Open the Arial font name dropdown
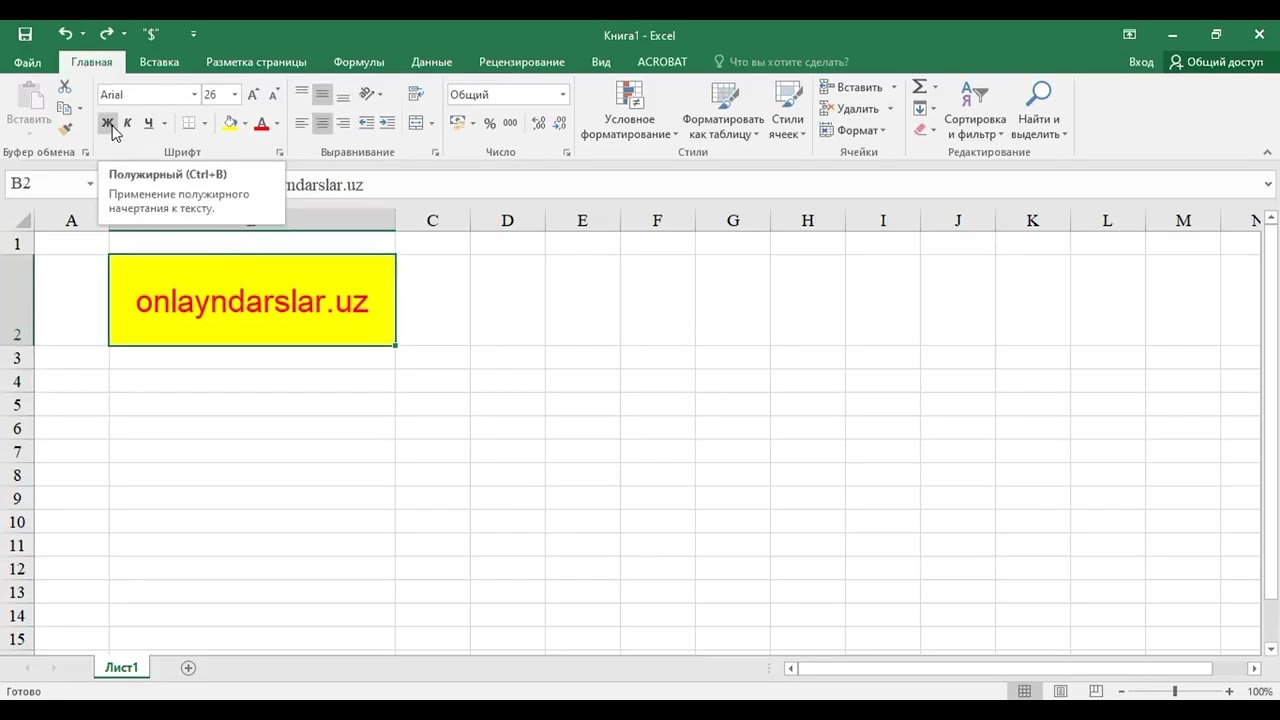The width and height of the screenshot is (1280, 720). point(194,95)
